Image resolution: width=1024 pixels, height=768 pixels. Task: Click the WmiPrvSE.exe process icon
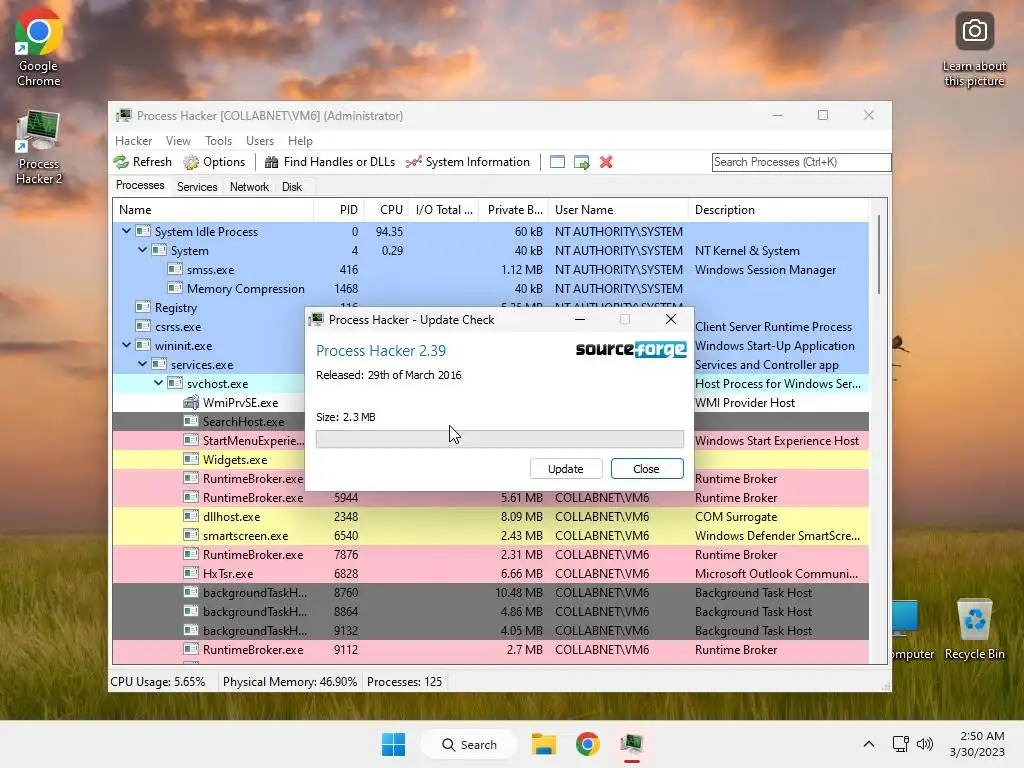tap(191, 402)
